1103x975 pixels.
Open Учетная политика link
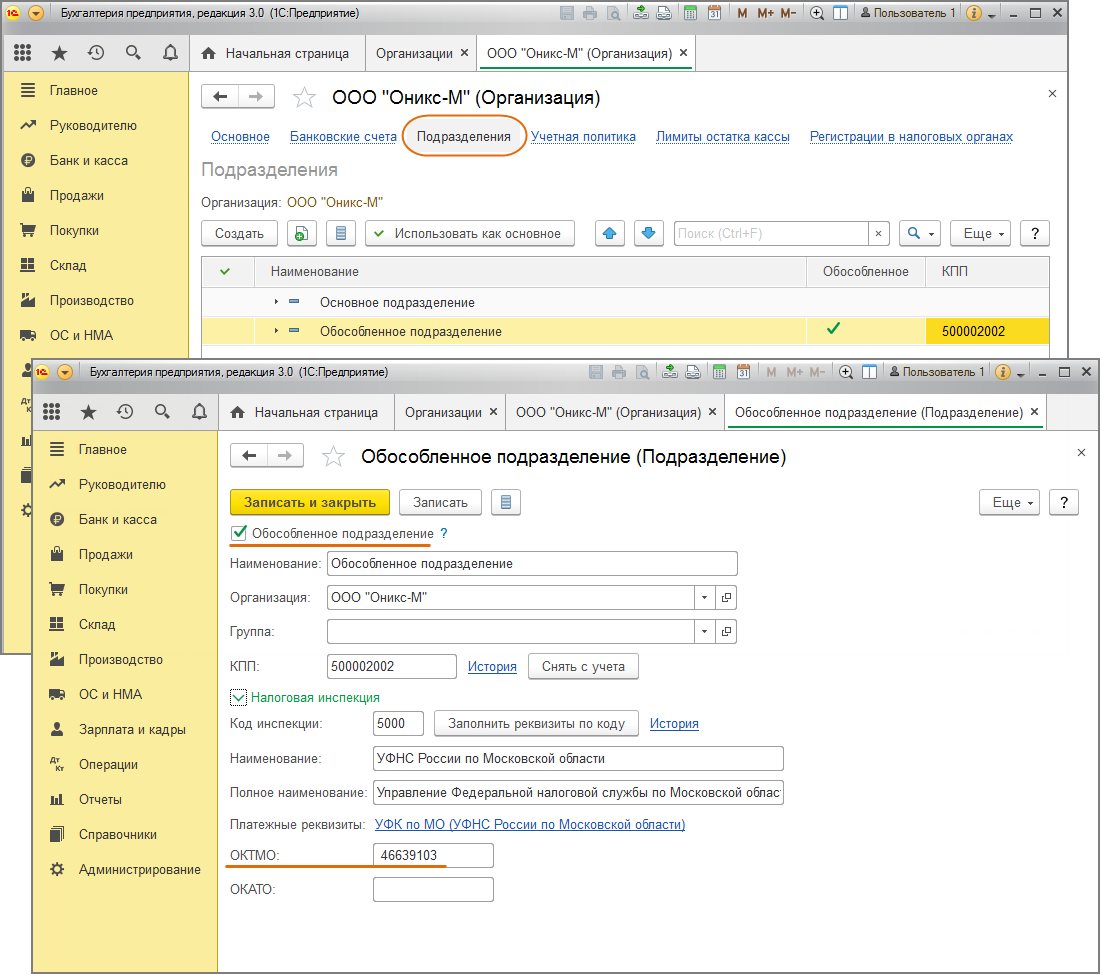pyautogui.click(x=583, y=136)
